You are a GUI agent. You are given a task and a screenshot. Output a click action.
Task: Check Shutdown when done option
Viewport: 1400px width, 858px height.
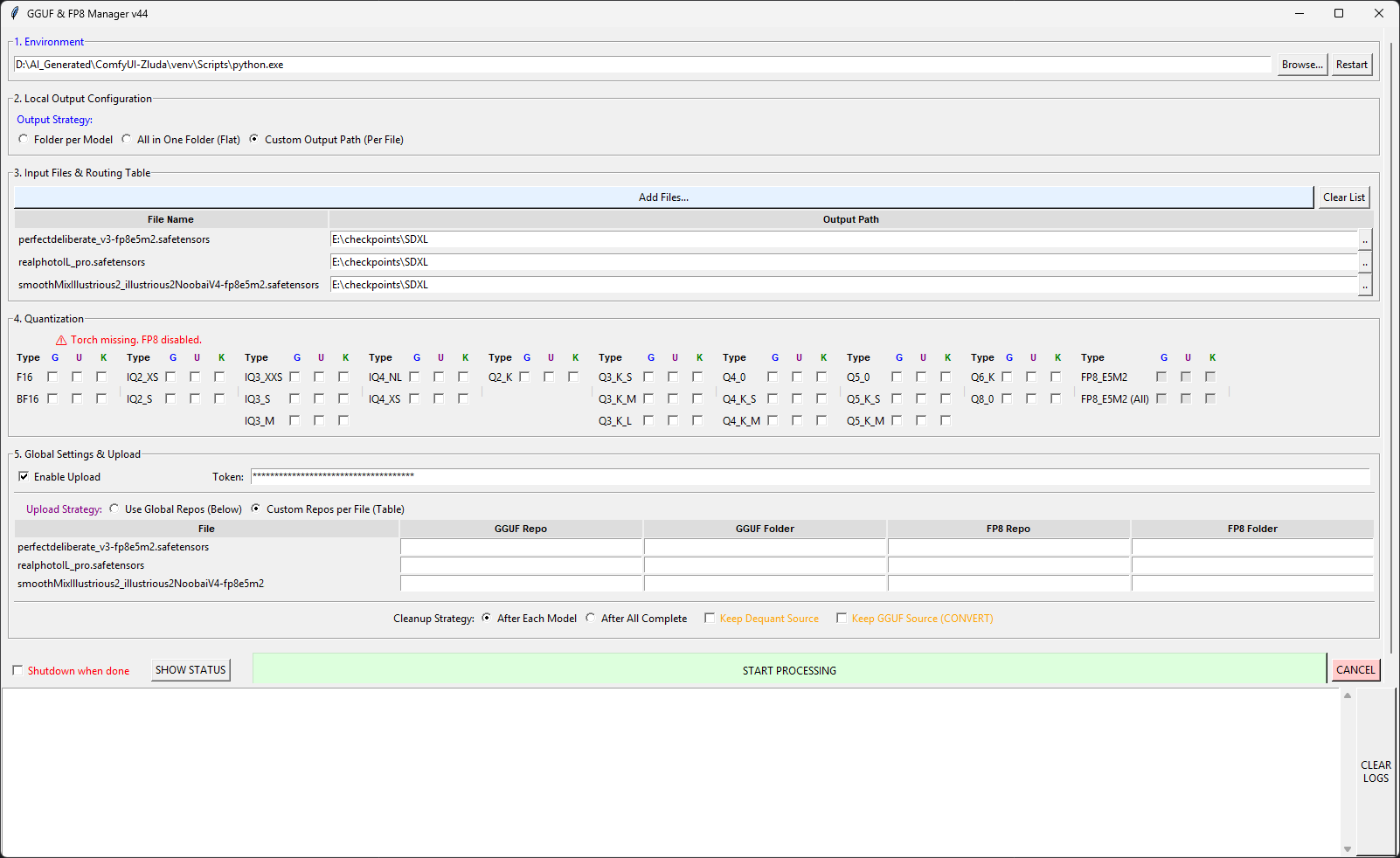point(17,671)
